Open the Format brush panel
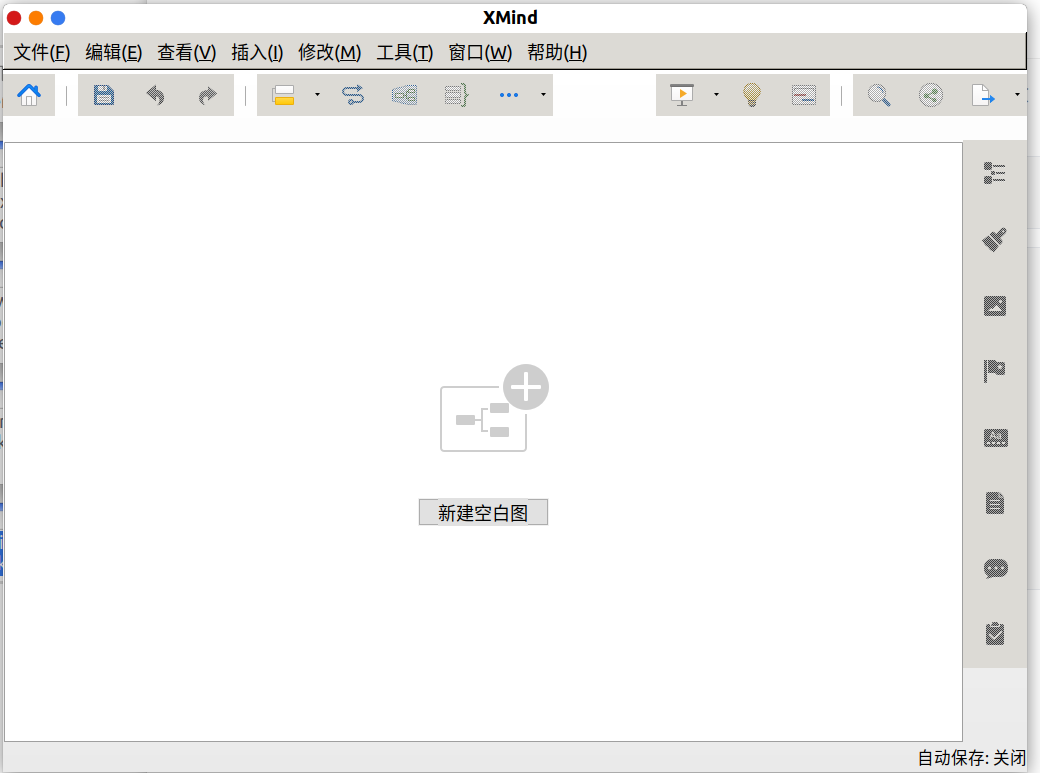The image size is (1040, 773). click(x=994, y=240)
